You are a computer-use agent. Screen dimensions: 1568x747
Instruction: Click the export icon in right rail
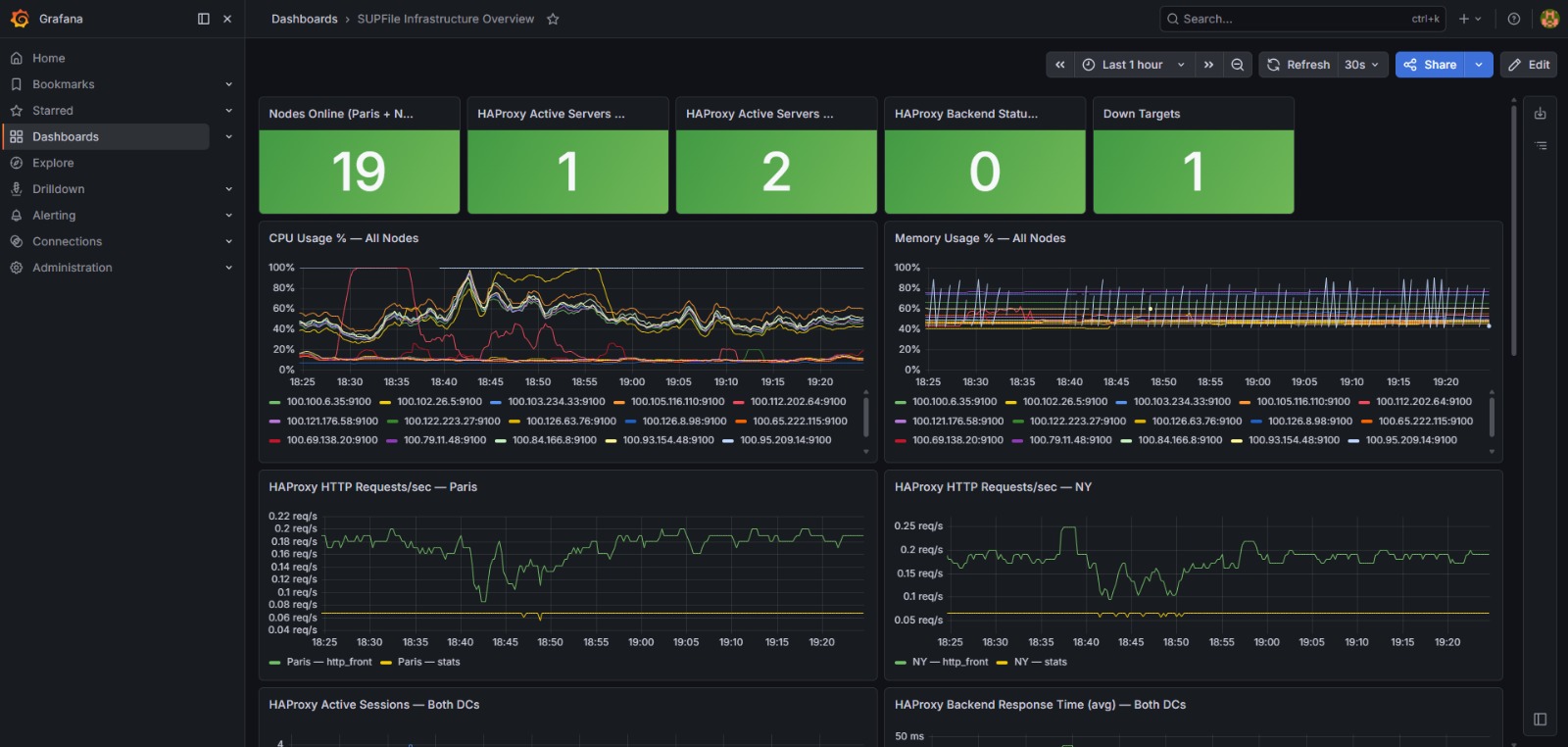pos(1541,114)
